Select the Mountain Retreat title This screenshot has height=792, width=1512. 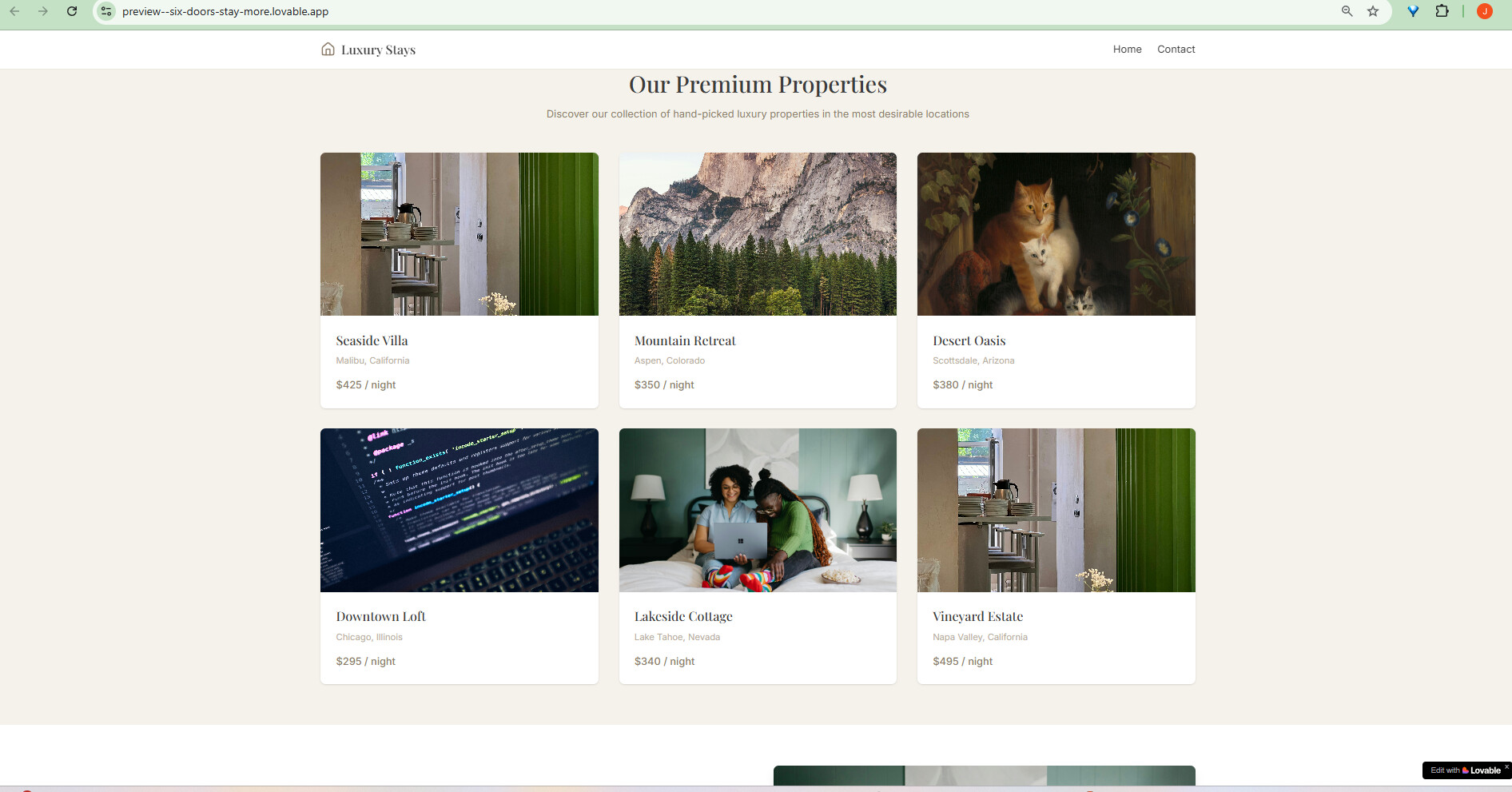point(685,340)
